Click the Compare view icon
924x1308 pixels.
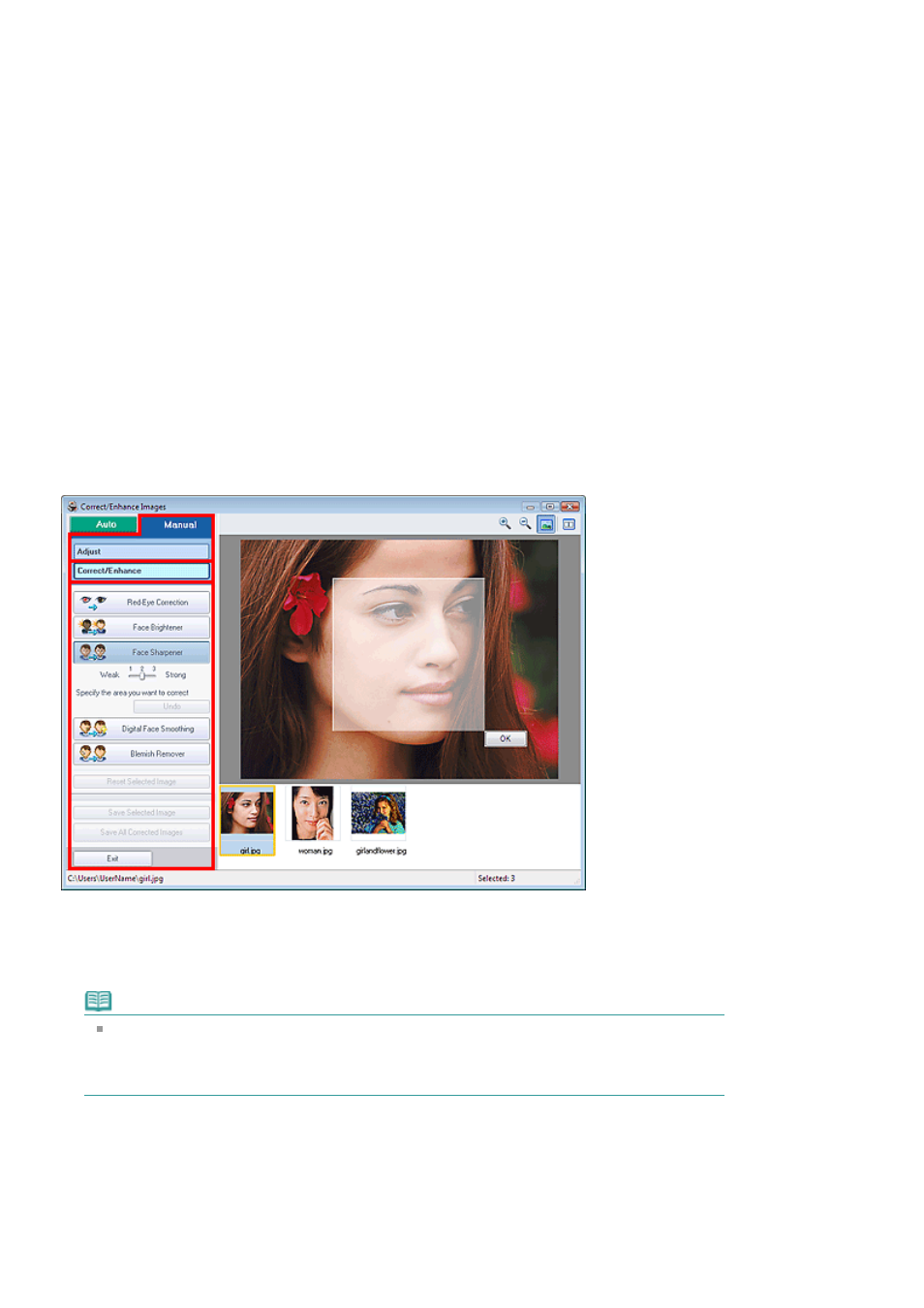[569, 524]
